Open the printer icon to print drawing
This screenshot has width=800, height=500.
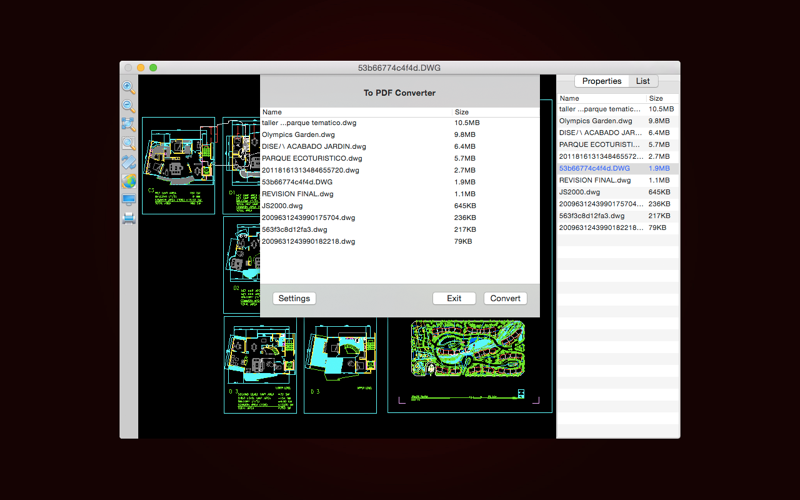129,218
